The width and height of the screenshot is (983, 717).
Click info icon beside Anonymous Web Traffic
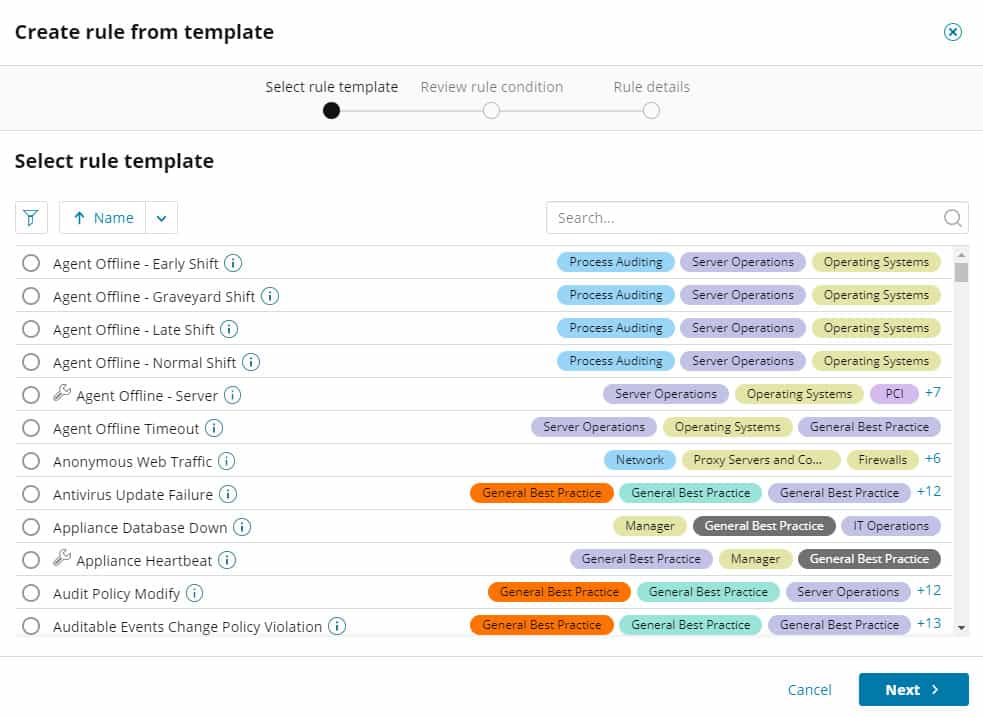[x=226, y=461]
